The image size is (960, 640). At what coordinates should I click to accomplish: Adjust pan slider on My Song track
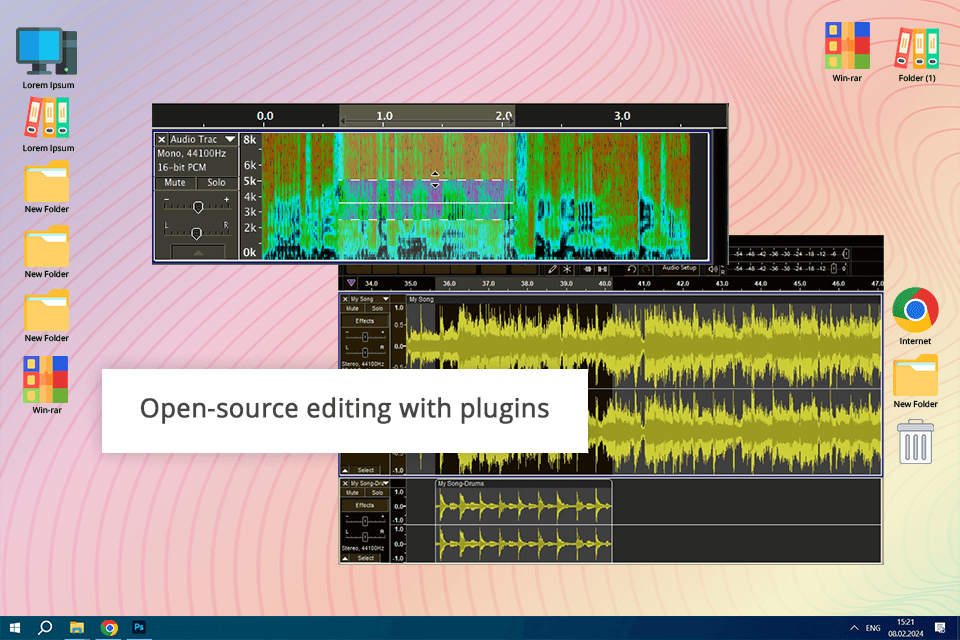pyautogui.click(x=365, y=352)
